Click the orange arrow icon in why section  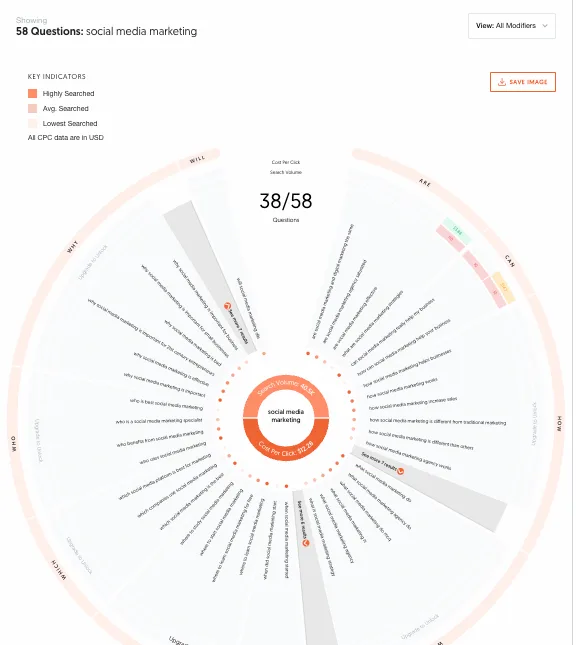[227, 306]
